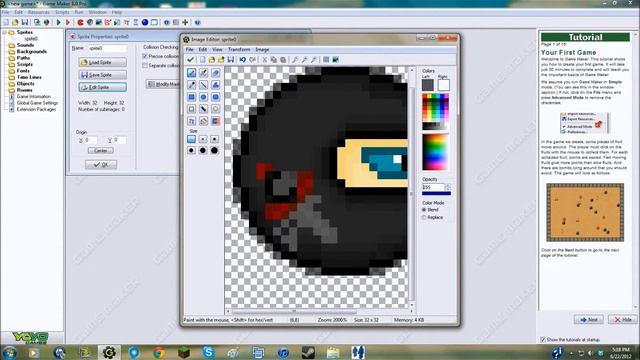This screenshot has width=640, height=360.
Task: Open the Scripts menu in Game Maker
Action: [x=62, y=12]
